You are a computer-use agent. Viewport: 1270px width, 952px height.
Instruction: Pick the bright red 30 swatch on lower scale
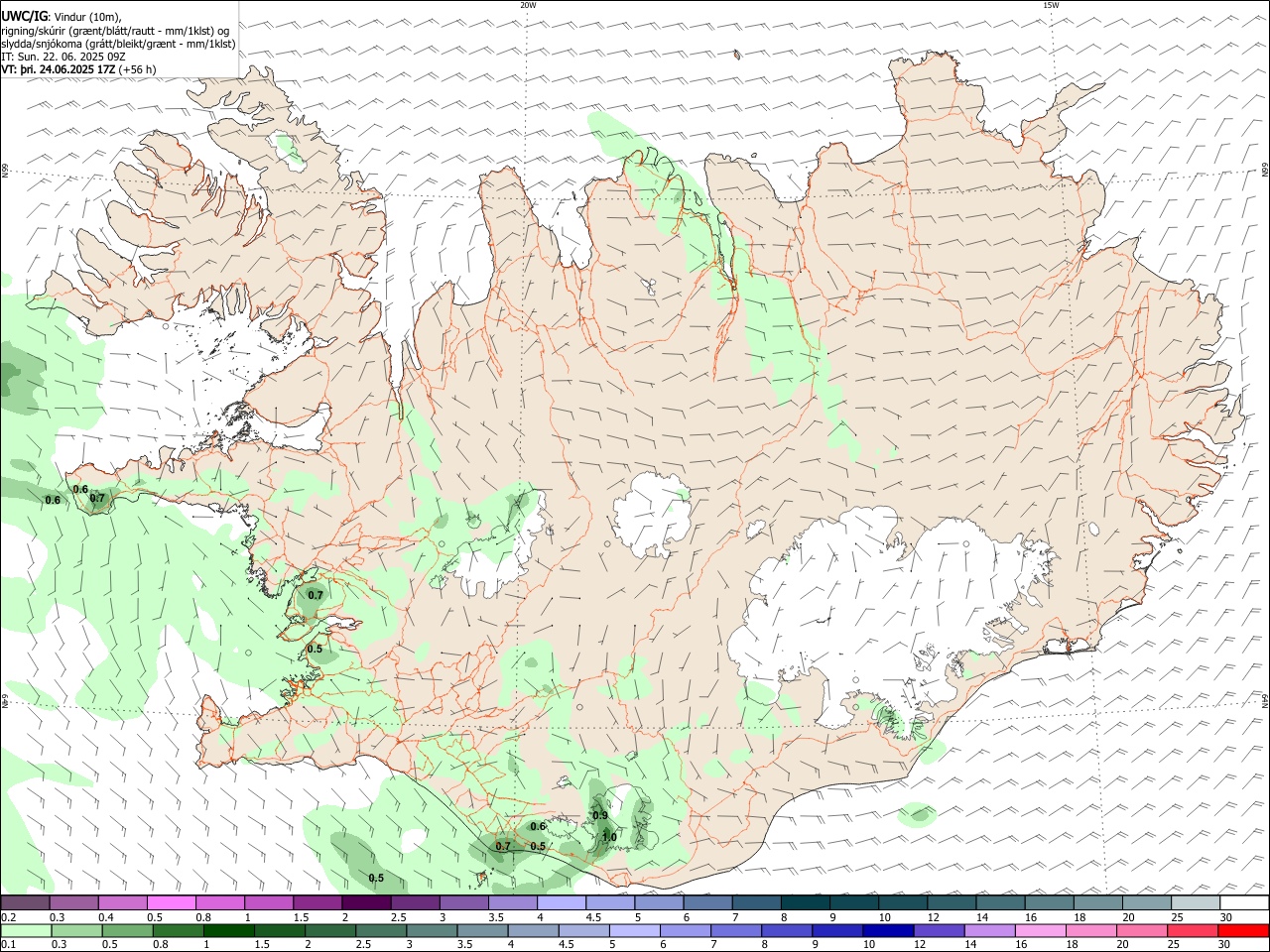click(x=1244, y=931)
